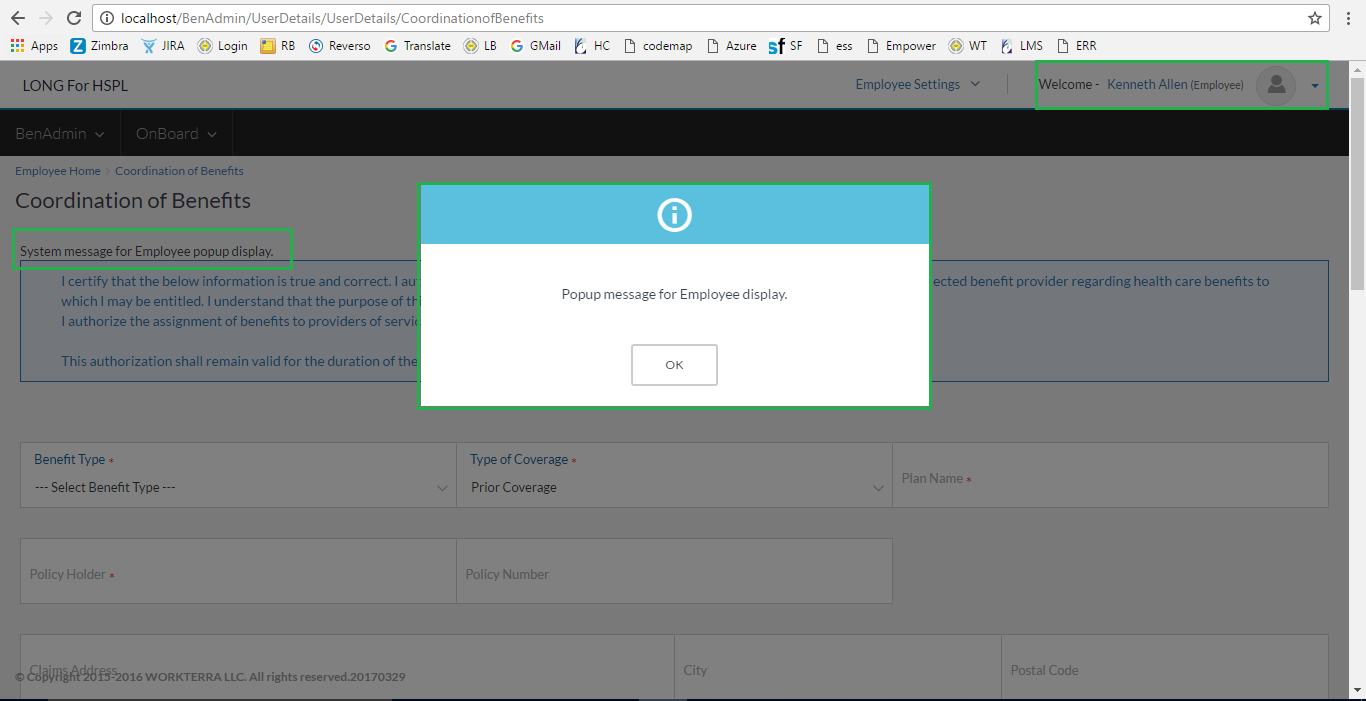Reload the page with refresh icon
Viewport: 1366px width, 701px height.
[x=73, y=18]
